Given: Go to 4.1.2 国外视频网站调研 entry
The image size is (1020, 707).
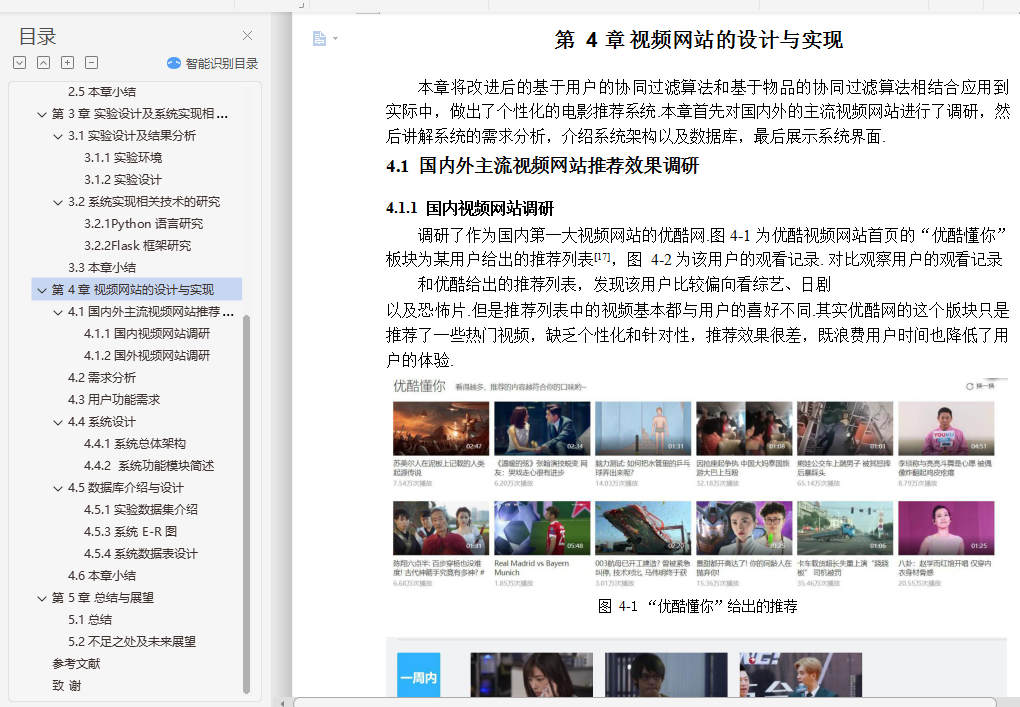Looking at the screenshot, I should tap(147, 356).
